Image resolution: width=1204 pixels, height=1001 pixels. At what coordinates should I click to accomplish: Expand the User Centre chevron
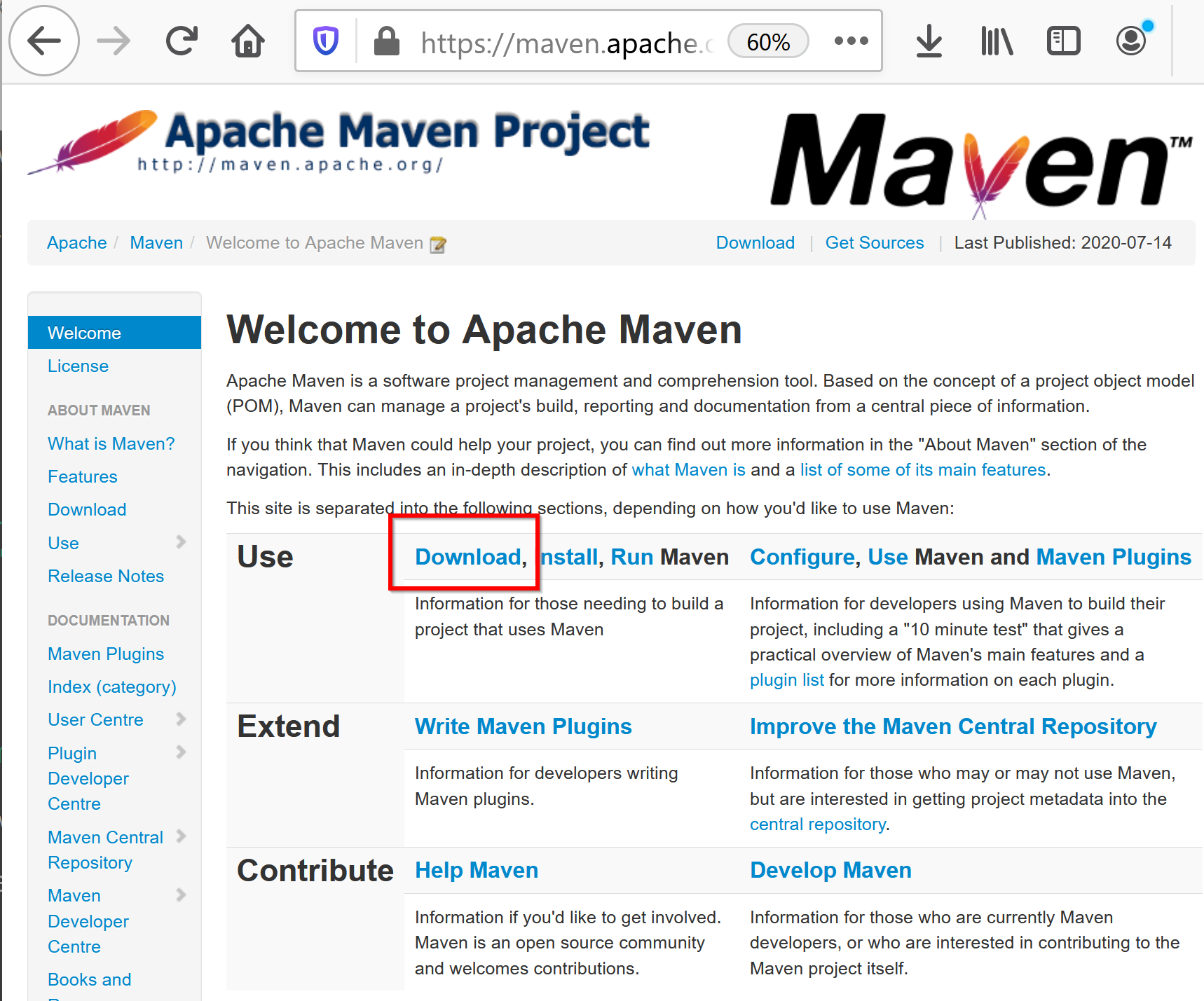click(x=181, y=719)
